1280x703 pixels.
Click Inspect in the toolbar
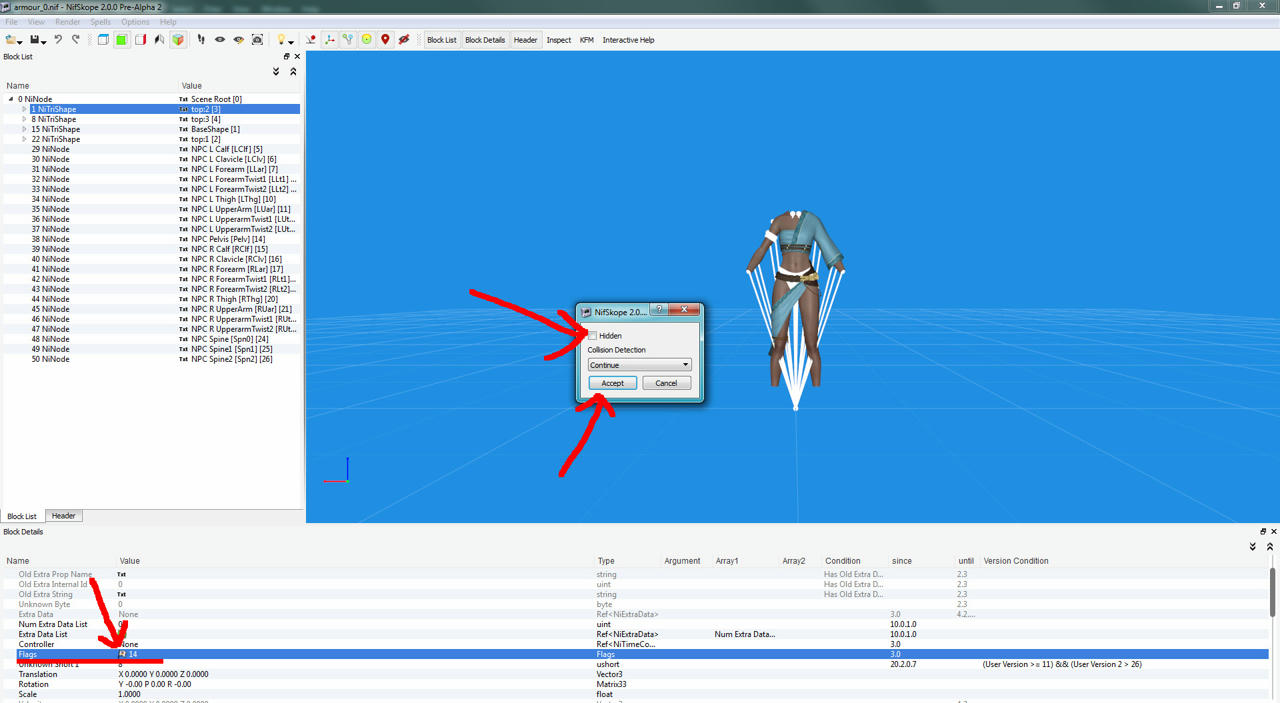(x=559, y=40)
